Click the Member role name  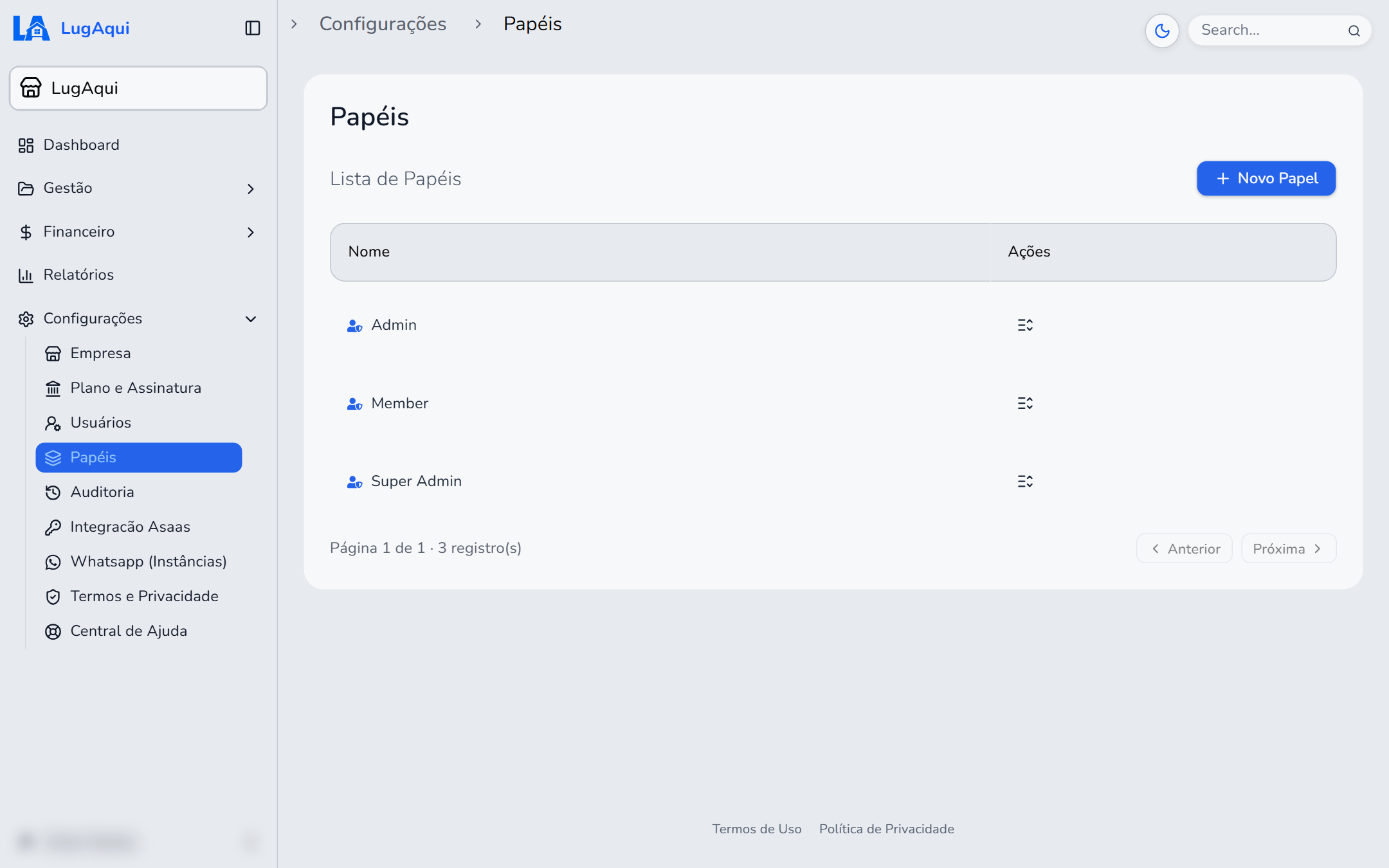click(399, 403)
